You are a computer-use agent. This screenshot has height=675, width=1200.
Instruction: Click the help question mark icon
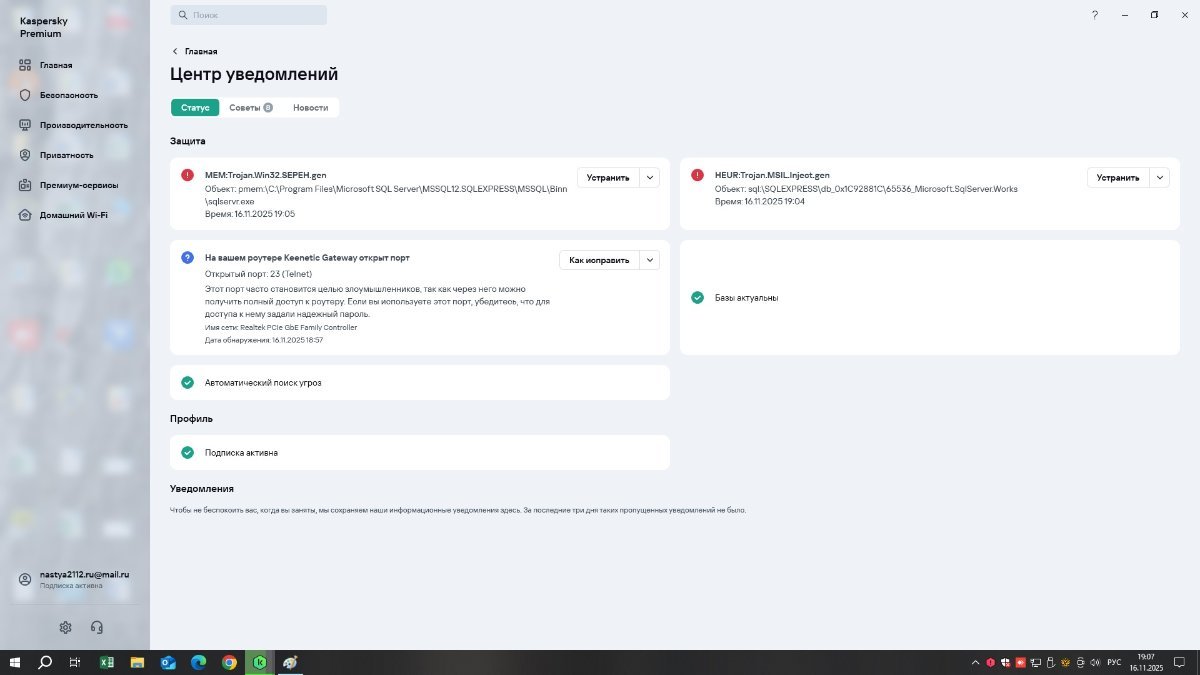pos(1095,15)
